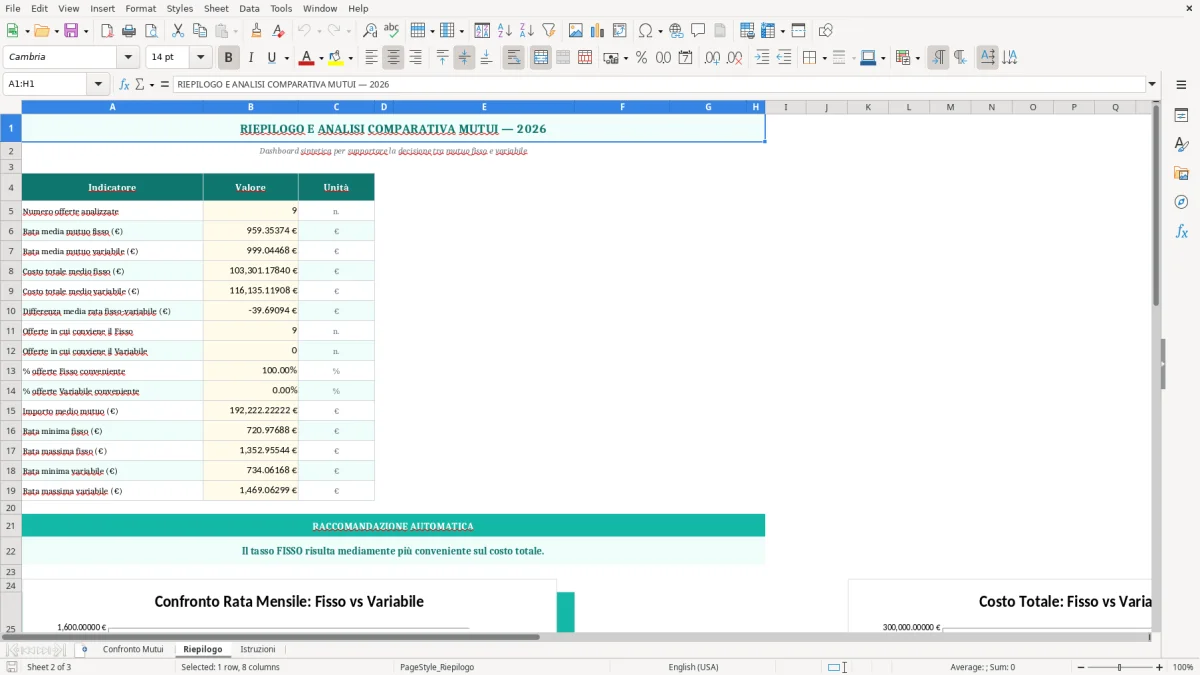Open sidebar Gallery panel icon
The height and width of the screenshot is (675, 1200).
(x=1181, y=173)
